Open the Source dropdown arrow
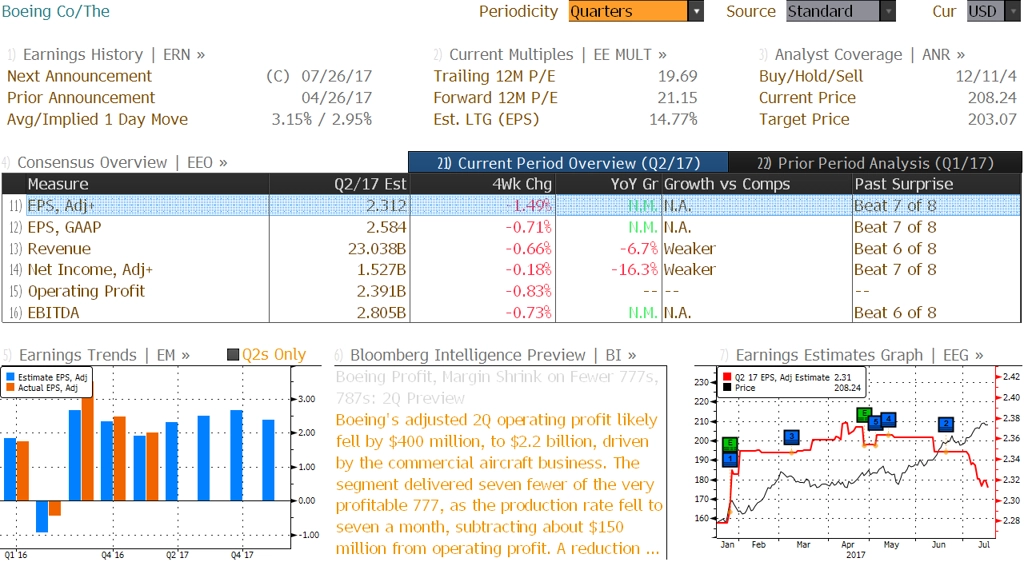 (x=888, y=12)
